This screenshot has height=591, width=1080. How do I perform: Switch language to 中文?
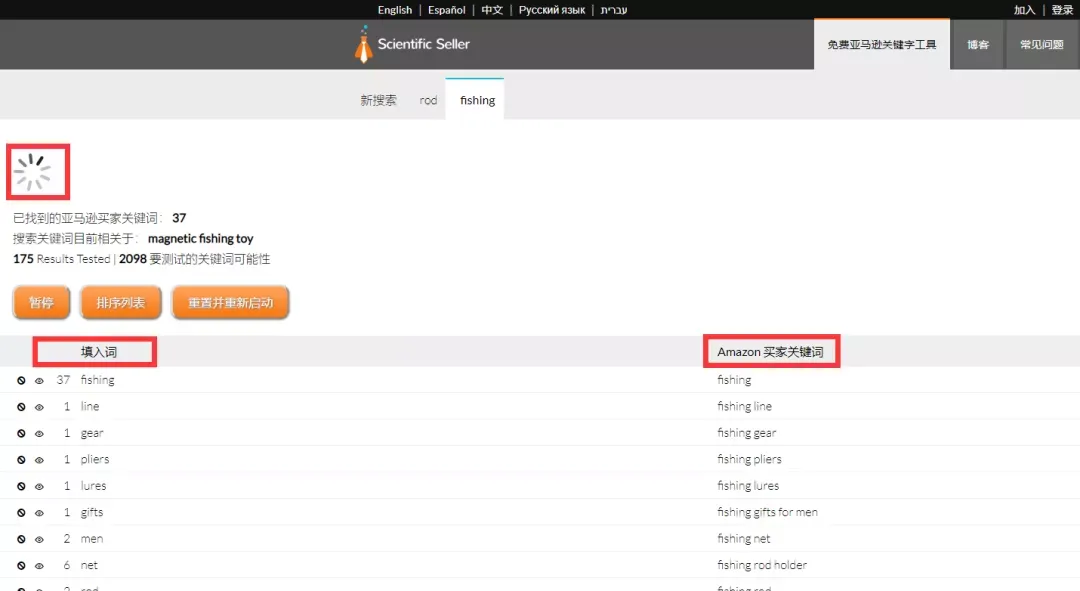tap(492, 10)
